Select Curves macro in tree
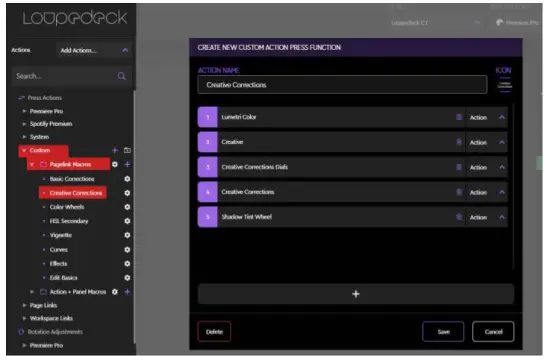 [59, 249]
